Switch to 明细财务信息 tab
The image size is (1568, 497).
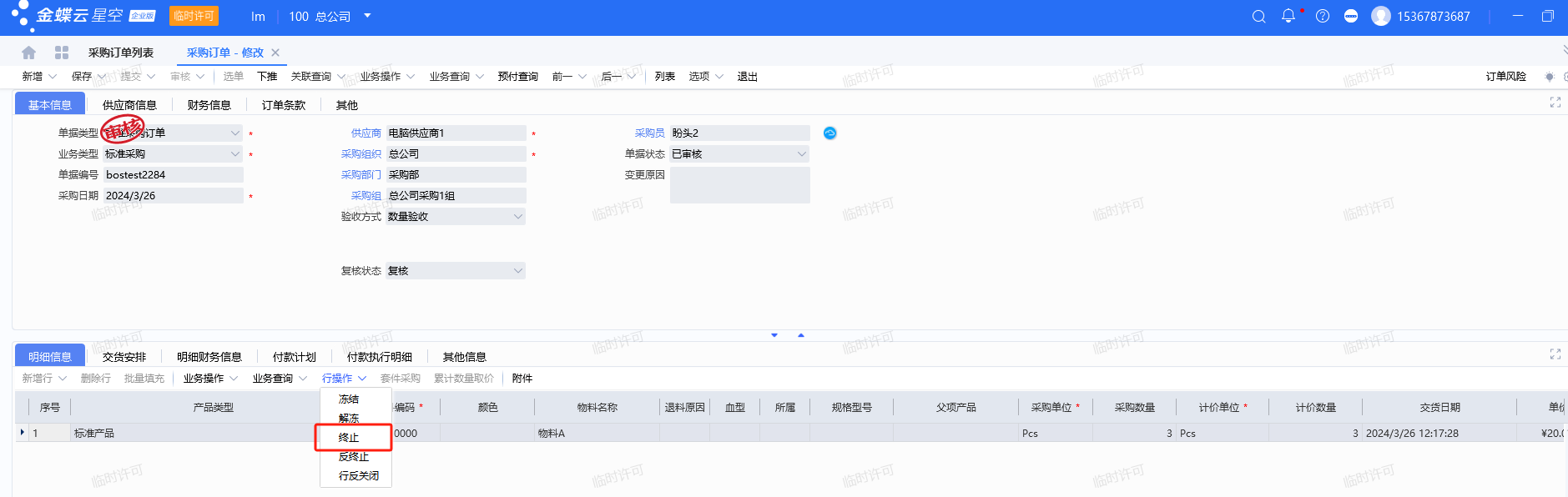pos(209,357)
